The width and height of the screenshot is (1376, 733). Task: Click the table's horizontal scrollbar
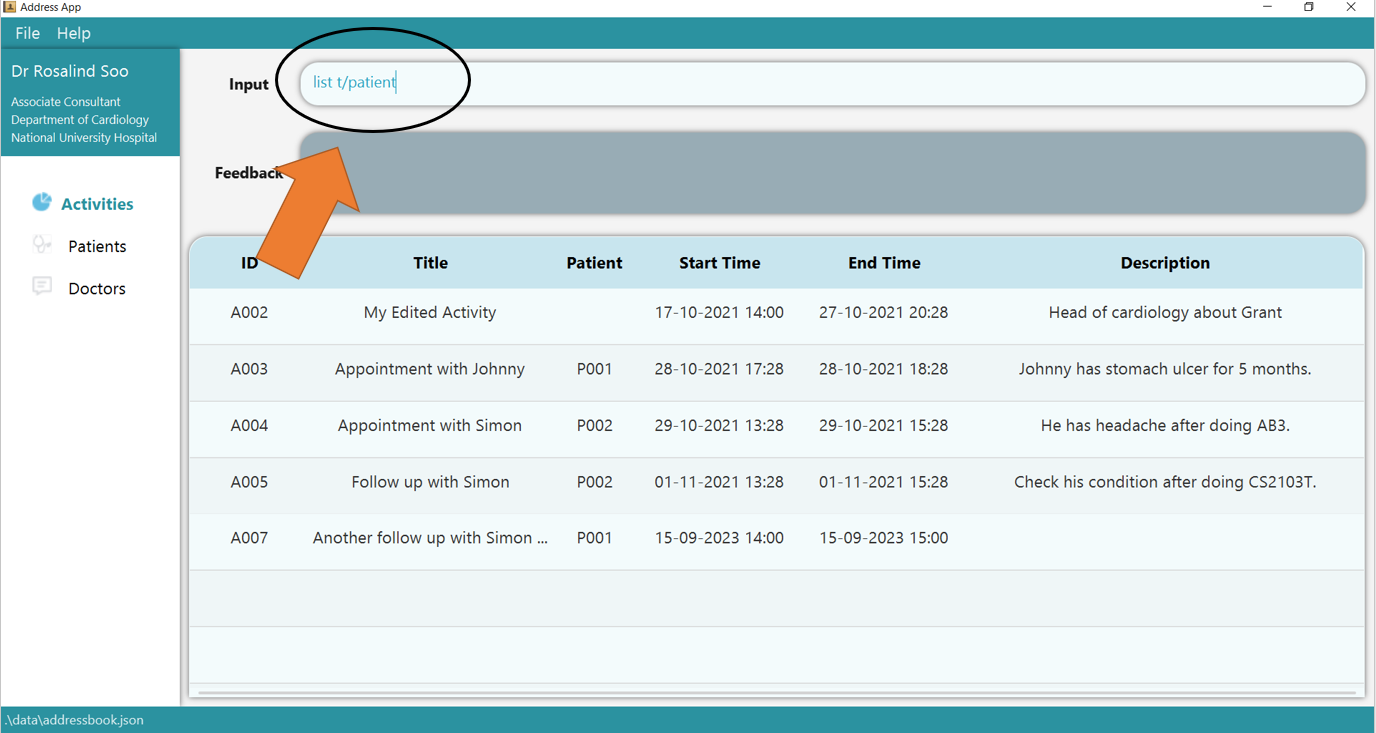coord(776,692)
